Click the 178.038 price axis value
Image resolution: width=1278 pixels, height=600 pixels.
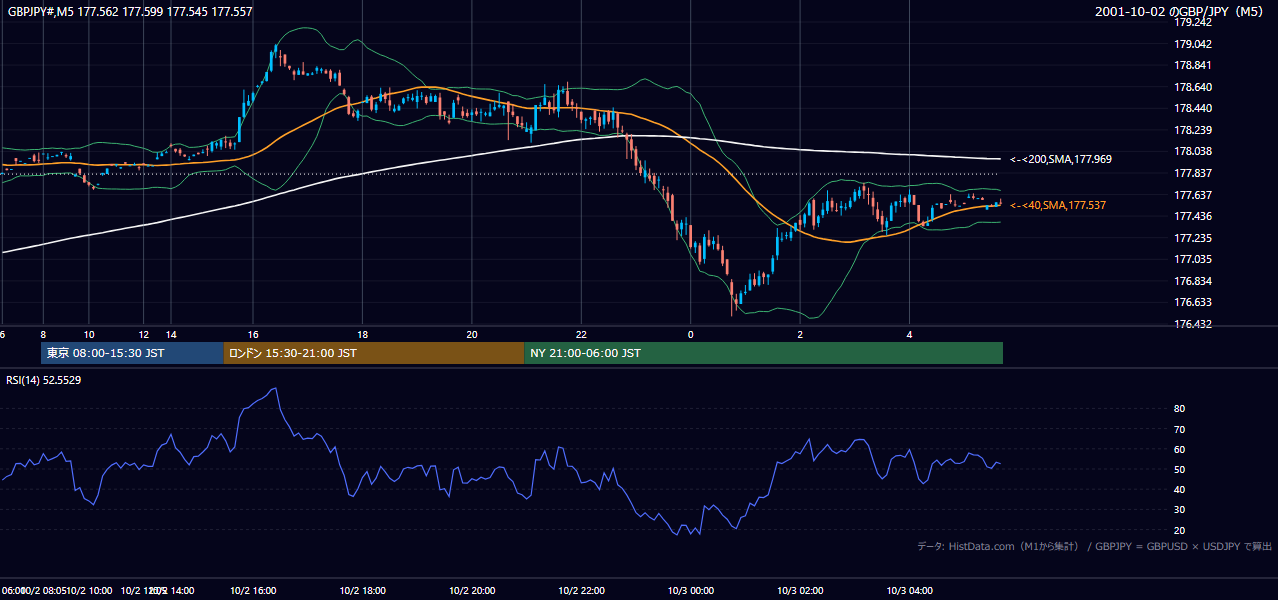(1194, 151)
